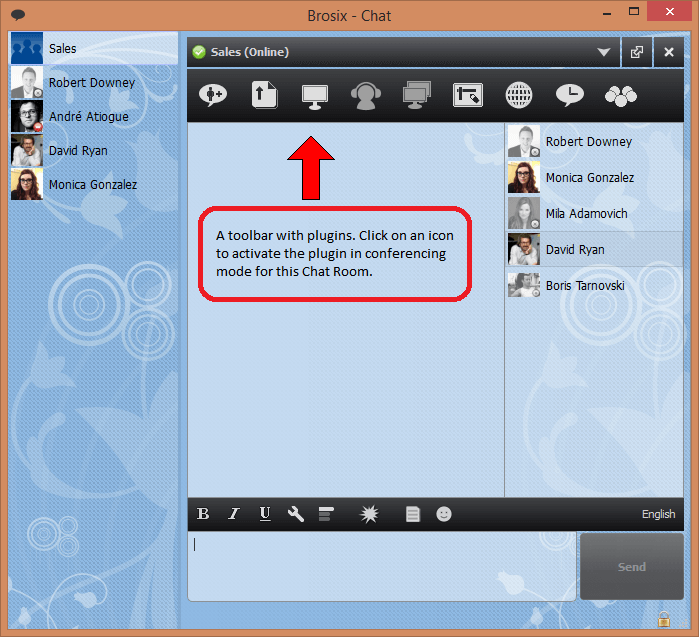Image resolution: width=699 pixels, height=637 pixels.
Task: Click the Sales group avatar icon
Action: coord(27,48)
